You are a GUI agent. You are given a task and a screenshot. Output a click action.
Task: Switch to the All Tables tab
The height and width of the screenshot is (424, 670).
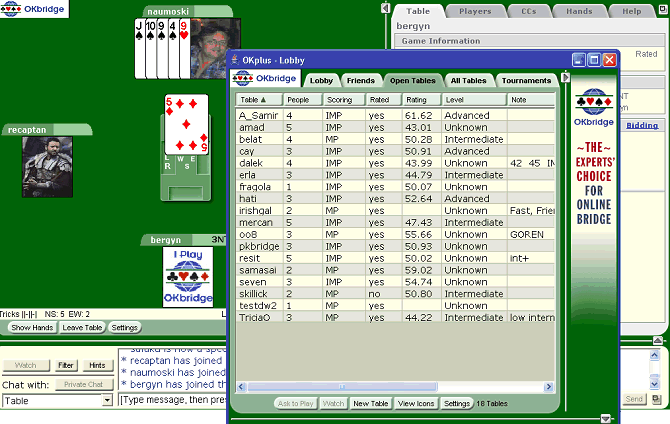[x=468, y=80]
